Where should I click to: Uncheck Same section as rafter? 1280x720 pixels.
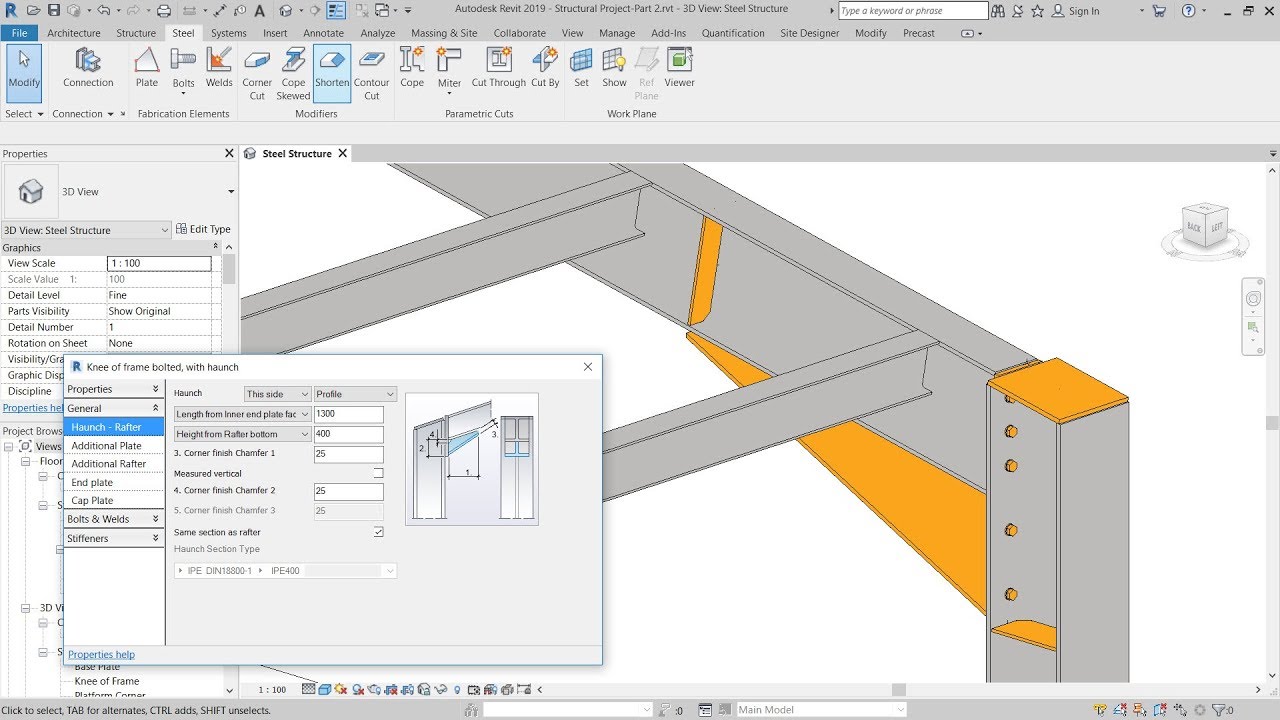pos(378,531)
